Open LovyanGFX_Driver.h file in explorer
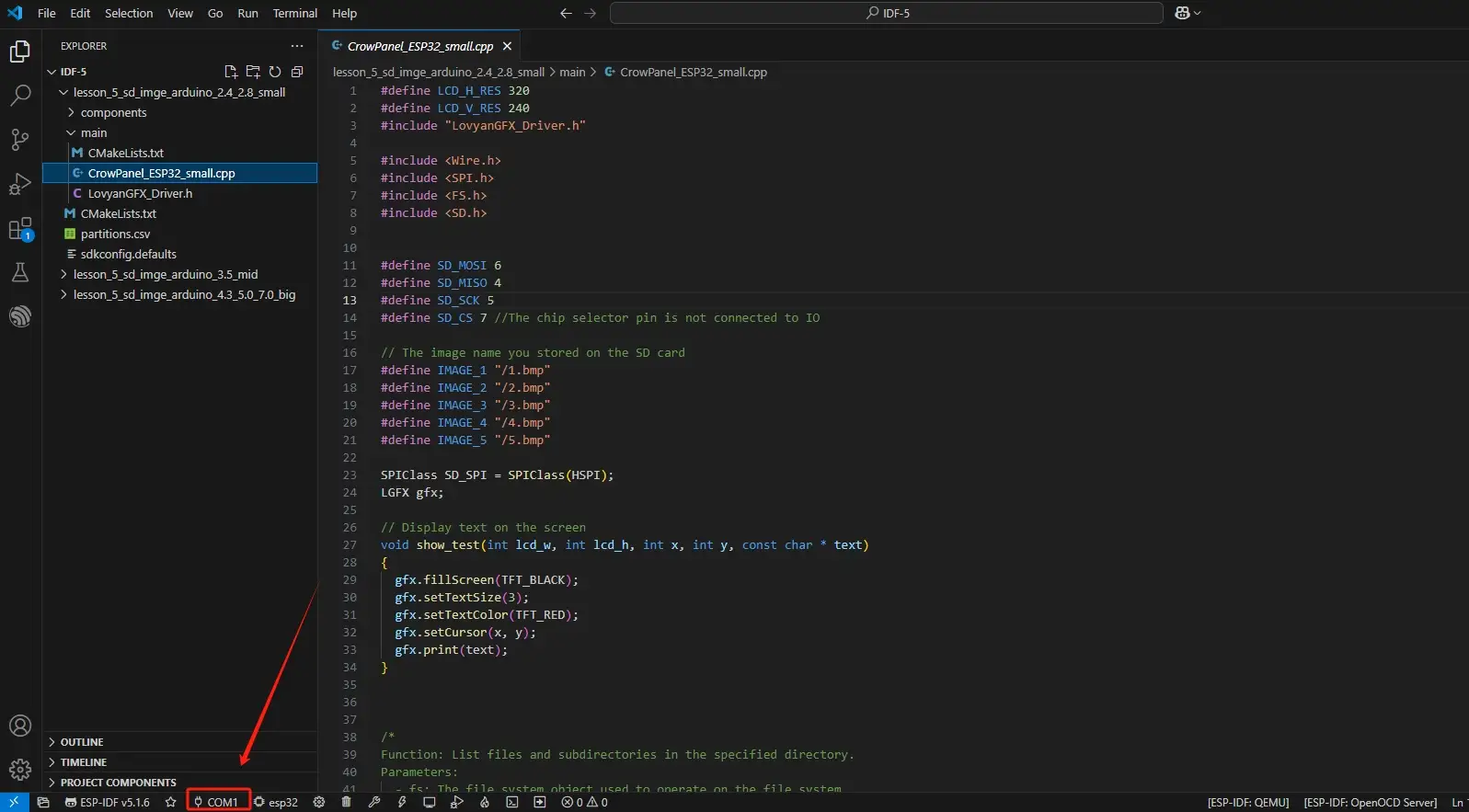The image size is (1469, 812). (x=140, y=193)
